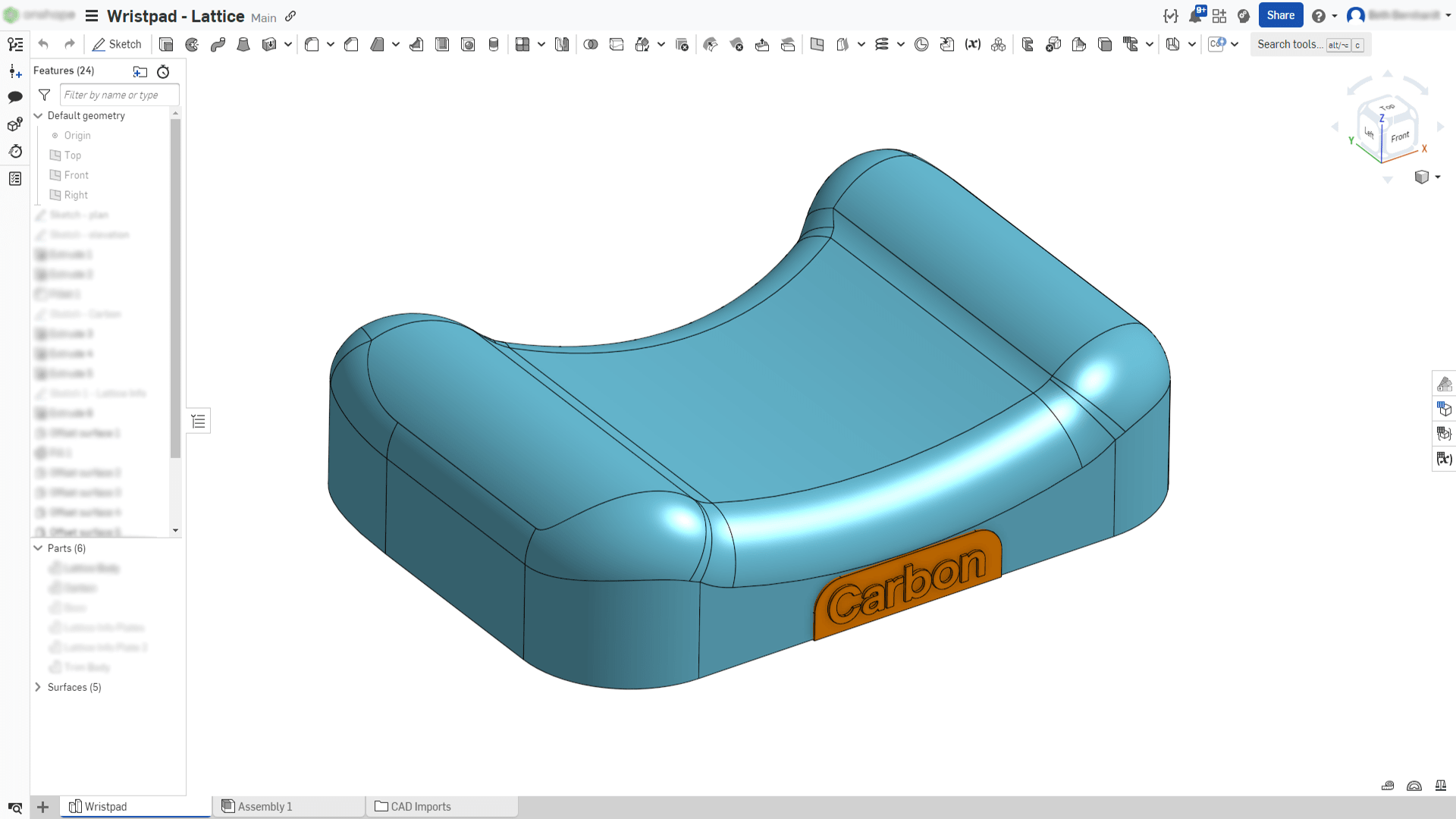Click the undo arrow
This screenshot has height=819, width=1456.
(43, 45)
